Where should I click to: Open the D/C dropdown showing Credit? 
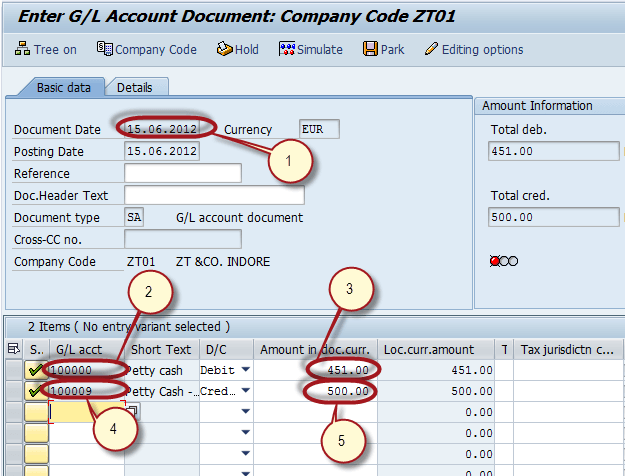tap(245, 391)
